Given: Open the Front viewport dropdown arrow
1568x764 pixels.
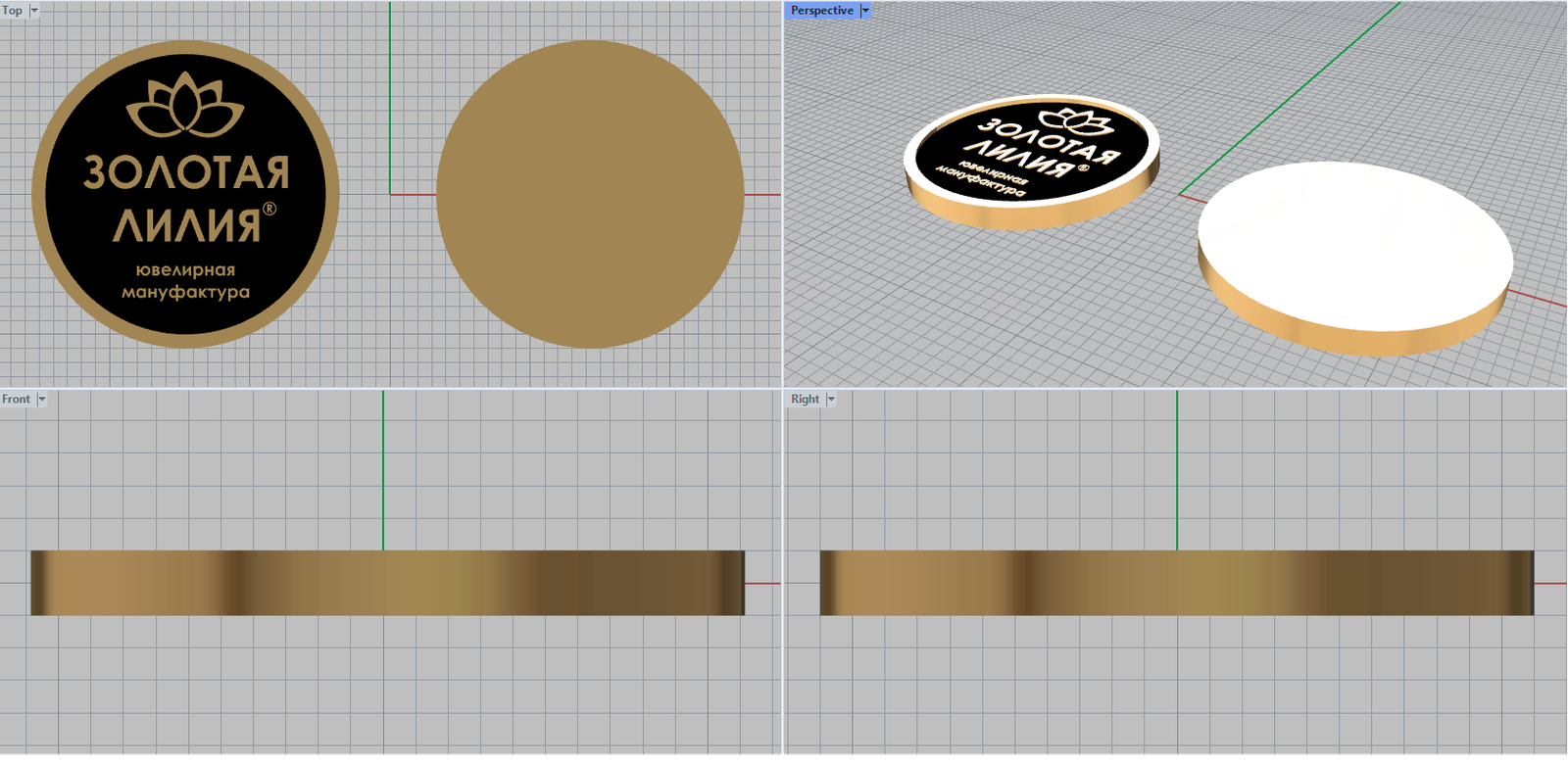Looking at the screenshot, I should click(x=41, y=400).
